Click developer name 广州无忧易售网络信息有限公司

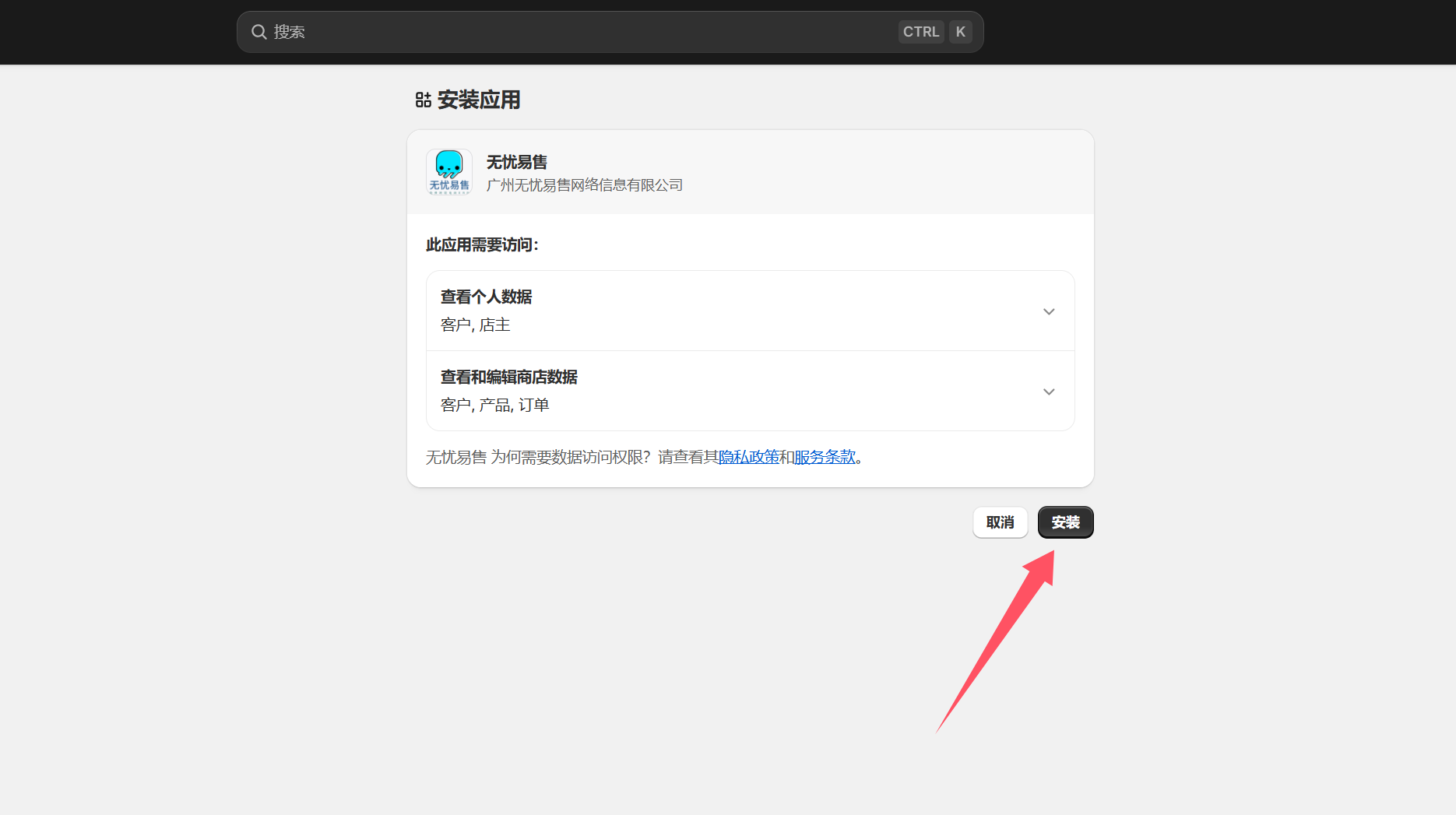coord(584,185)
